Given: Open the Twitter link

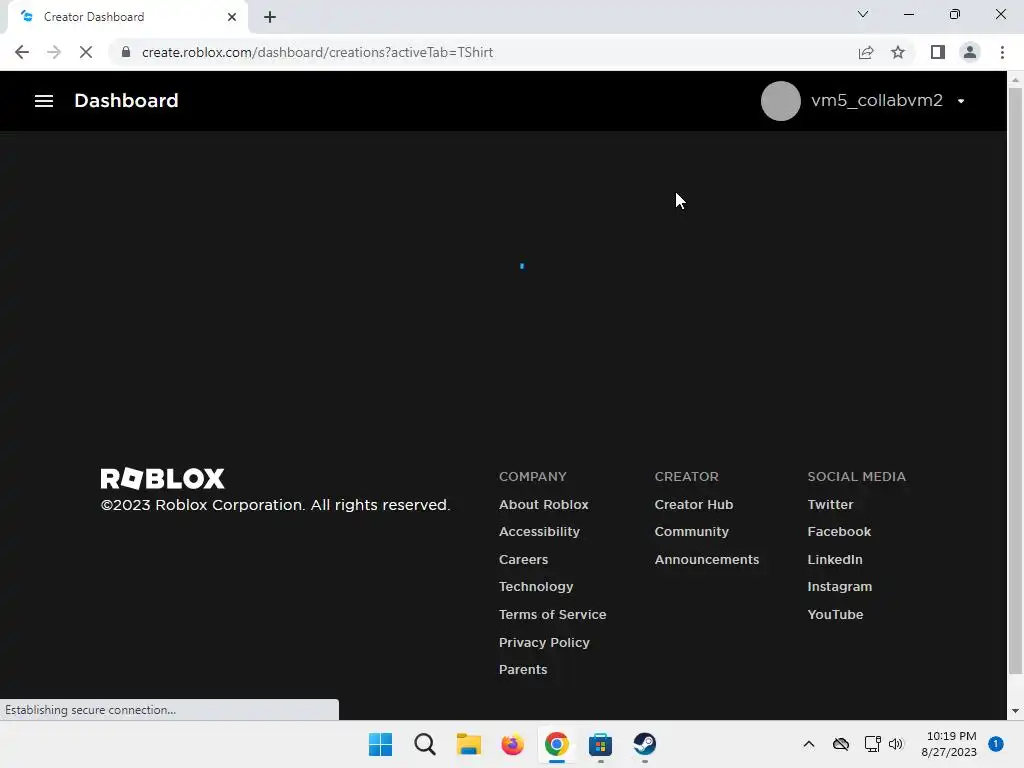Looking at the screenshot, I should 830,504.
